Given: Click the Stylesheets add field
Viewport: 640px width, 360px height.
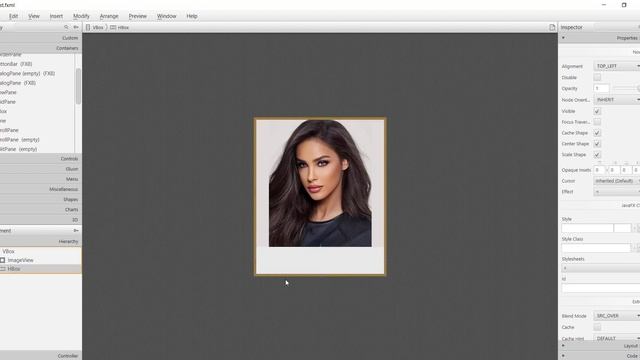Looking at the screenshot, I should pos(601,268).
